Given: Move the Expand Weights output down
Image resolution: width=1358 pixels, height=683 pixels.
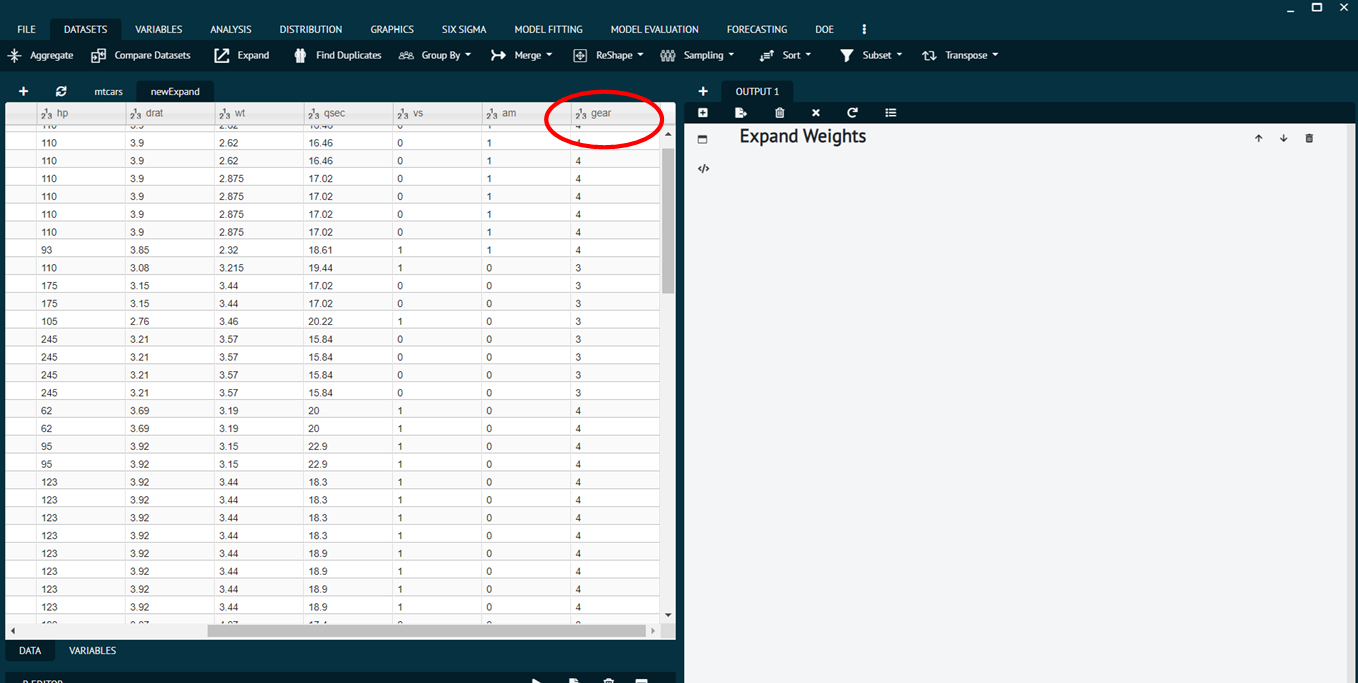Looking at the screenshot, I should [1284, 138].
